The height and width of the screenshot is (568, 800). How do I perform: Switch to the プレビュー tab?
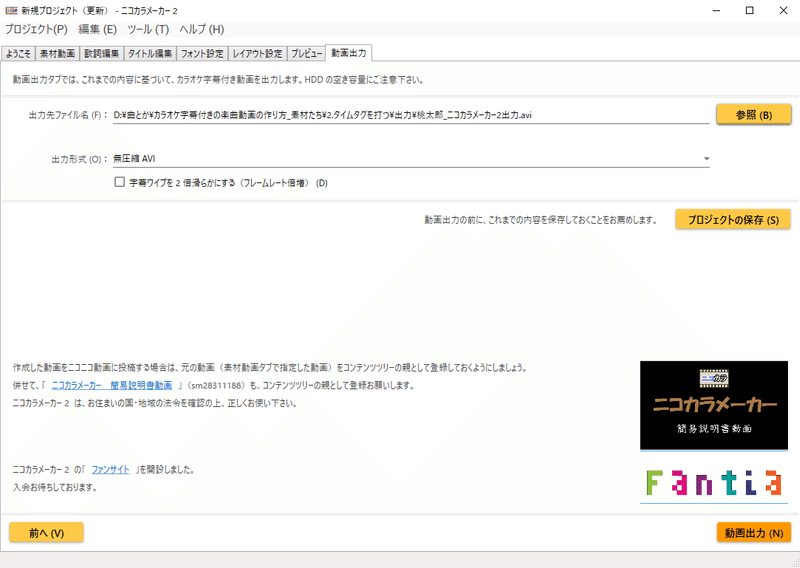306,54
